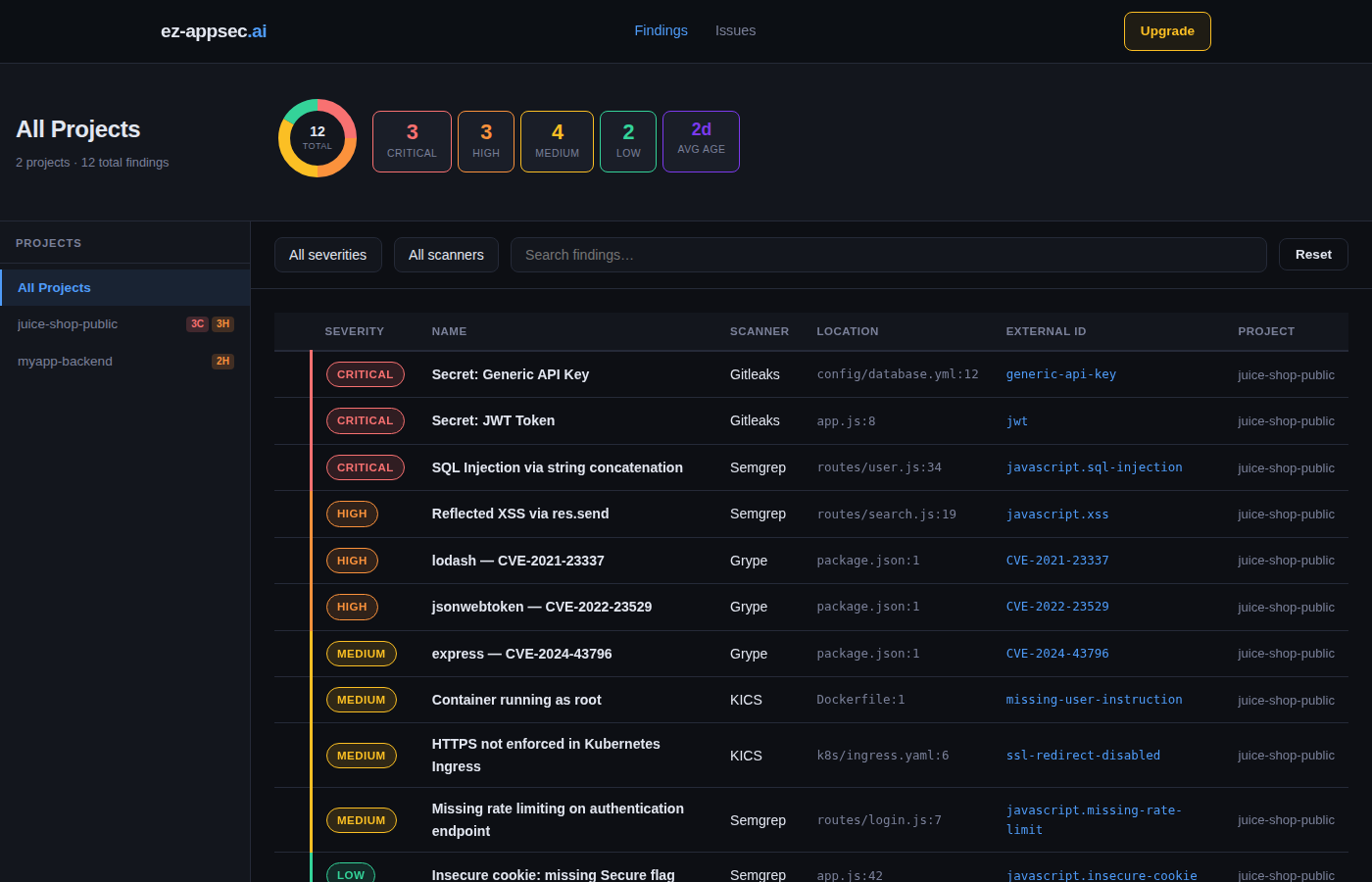Image resolution: width=1372 pixels, height=882 pixels.
Task: Open the CVE-2021-23337 link
Action: 1057,560
